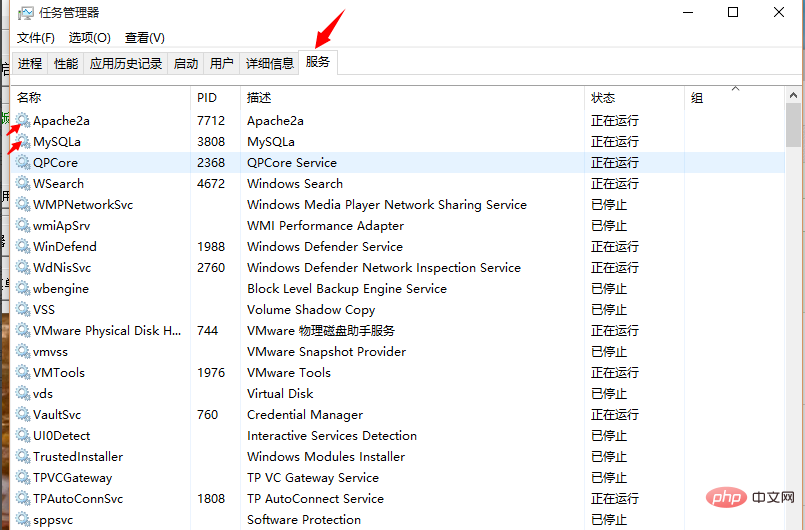Click the gear icon beside MySQLa
Image resolution: width=805 pixels, height=530 pixels.
point(23,141)
